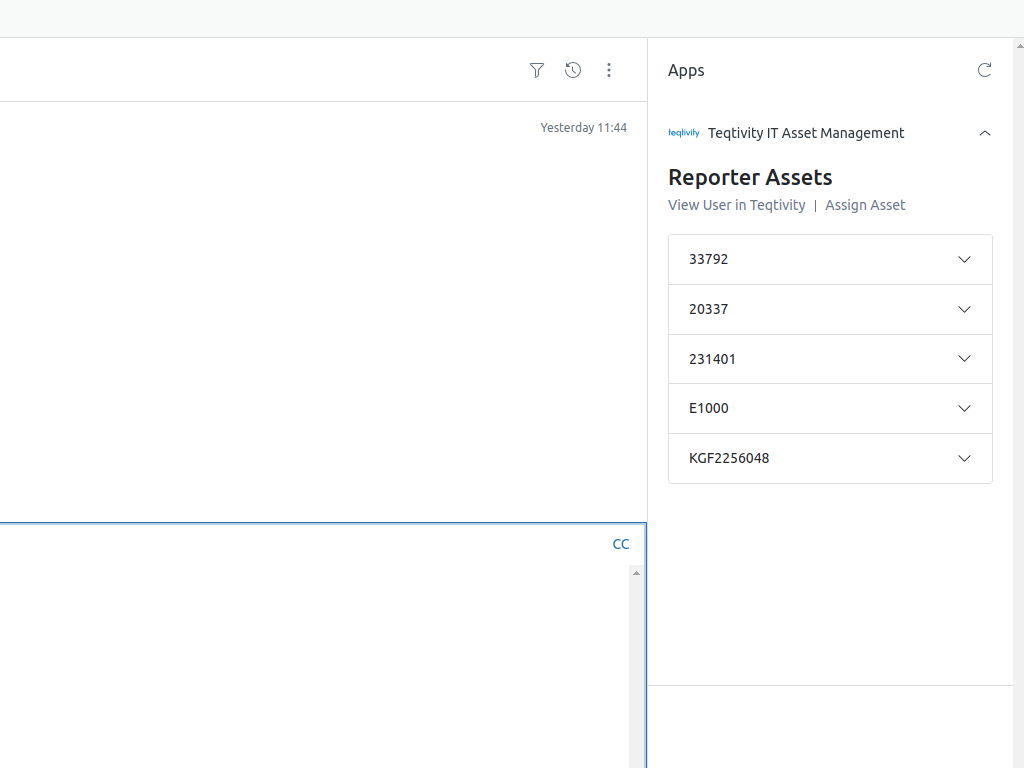The image size is (1024, 768).
Task: Click the Assign Asset link
Action: point(865,205)
